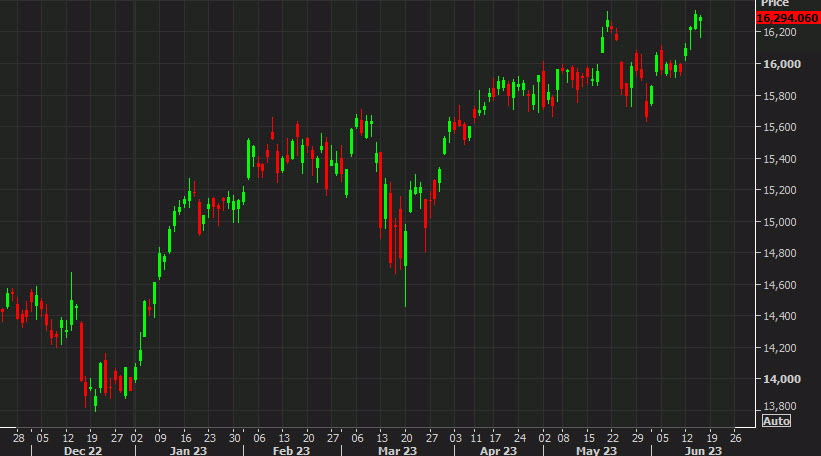Click the 15,200 price axis label
821x456 pixels.
point(780,190)
